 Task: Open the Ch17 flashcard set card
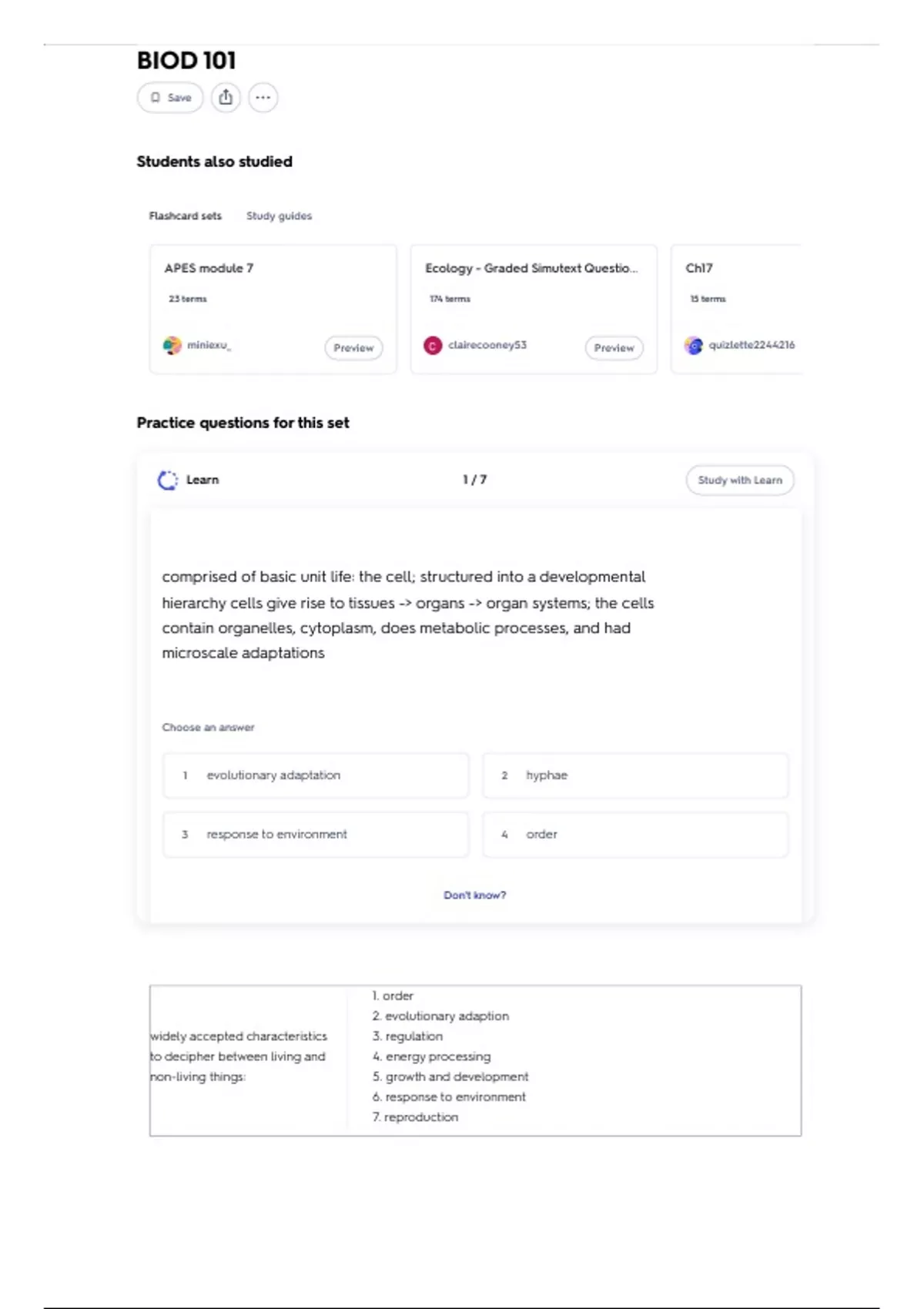point(736,310)
